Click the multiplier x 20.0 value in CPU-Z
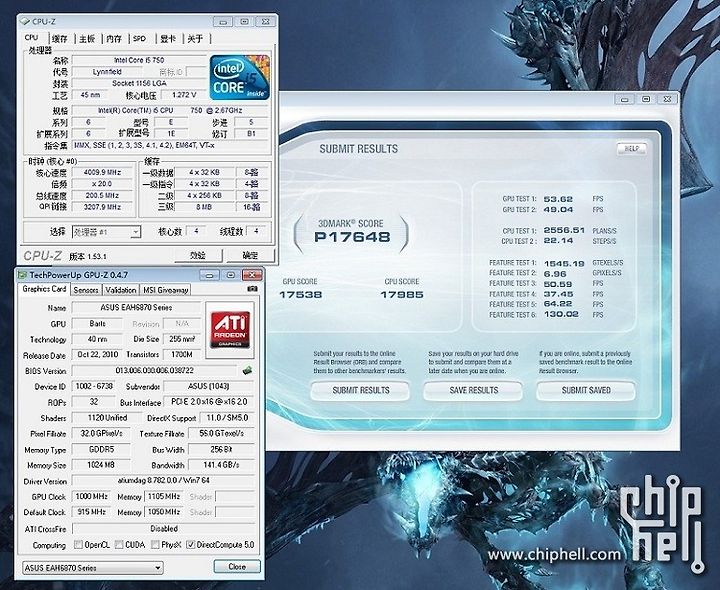The image size is (720, 590). pos(102,184)
